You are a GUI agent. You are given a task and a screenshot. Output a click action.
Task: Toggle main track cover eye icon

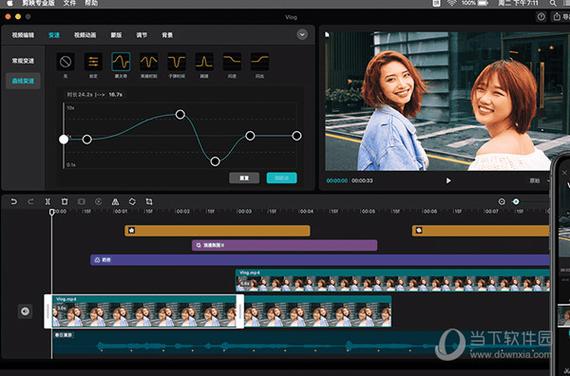(x=25, y=311)
